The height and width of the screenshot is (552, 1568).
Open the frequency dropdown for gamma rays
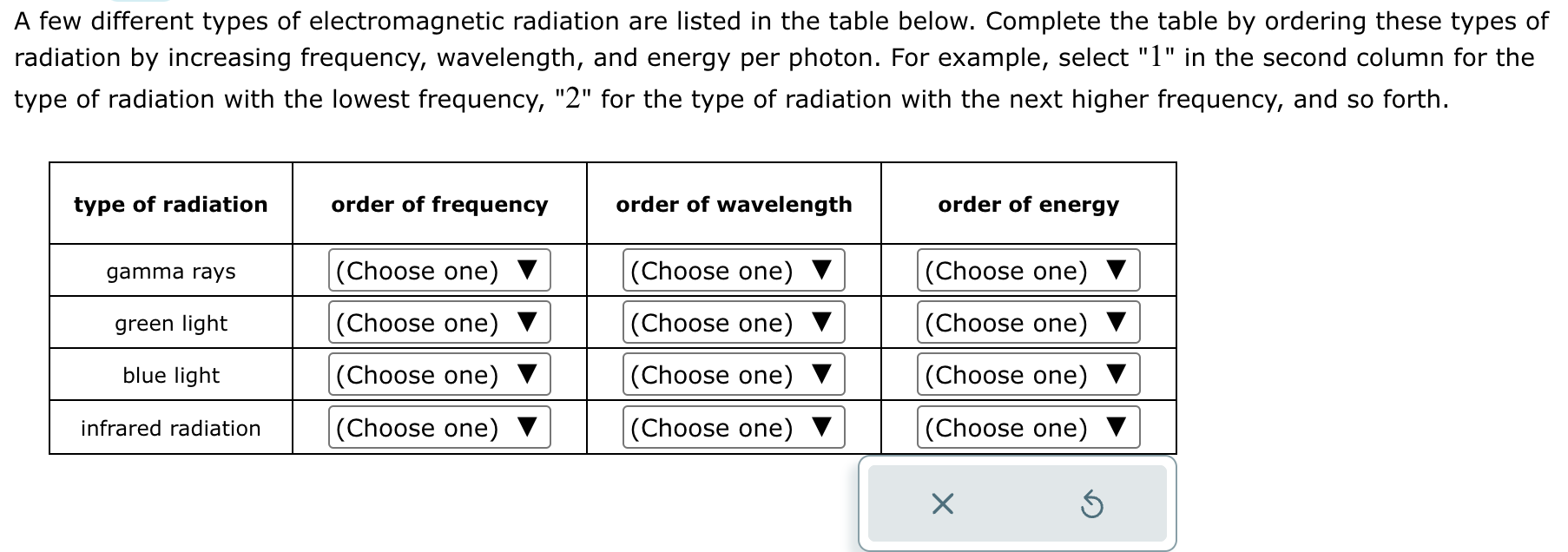pyautogui.click(x=438, y=270)
